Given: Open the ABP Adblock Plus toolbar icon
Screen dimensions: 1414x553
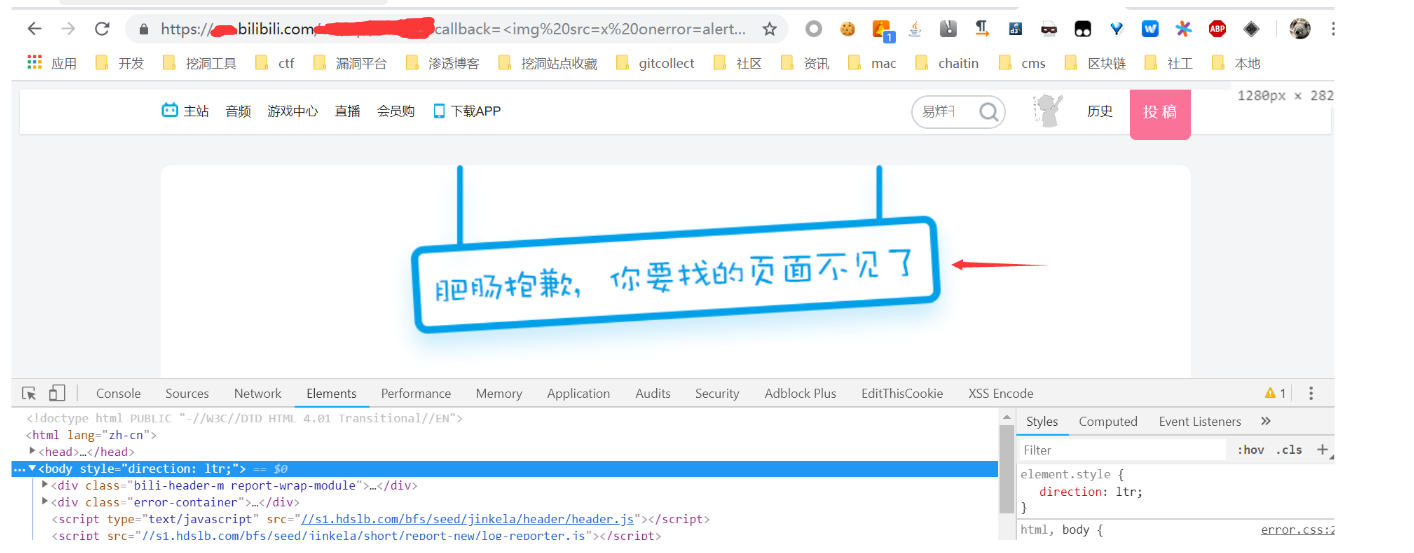Looking at the screenshot, I should [x=1217, y=29].
